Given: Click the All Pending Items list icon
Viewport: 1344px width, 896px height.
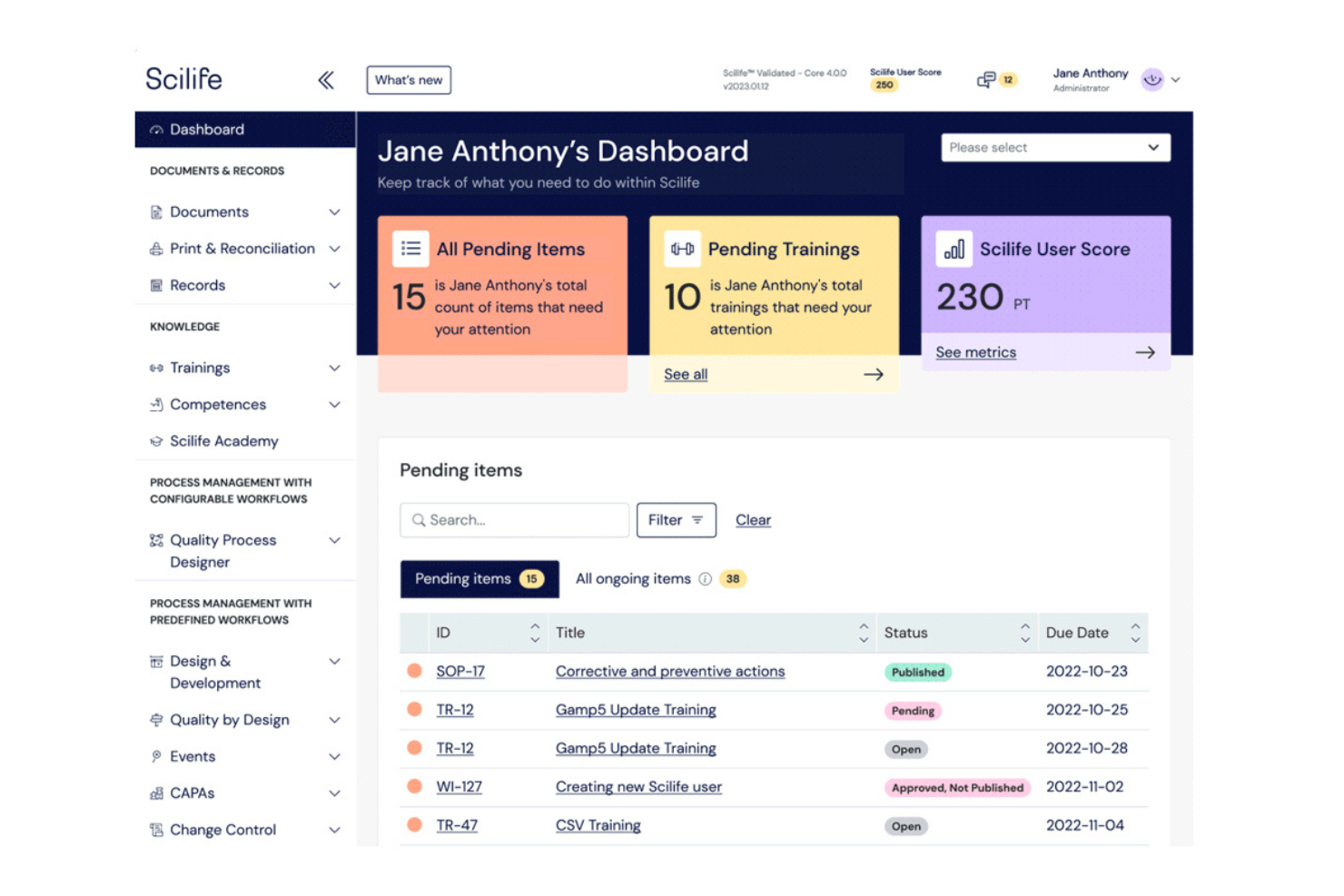Looking at the screenshot, I should point(410,249).
